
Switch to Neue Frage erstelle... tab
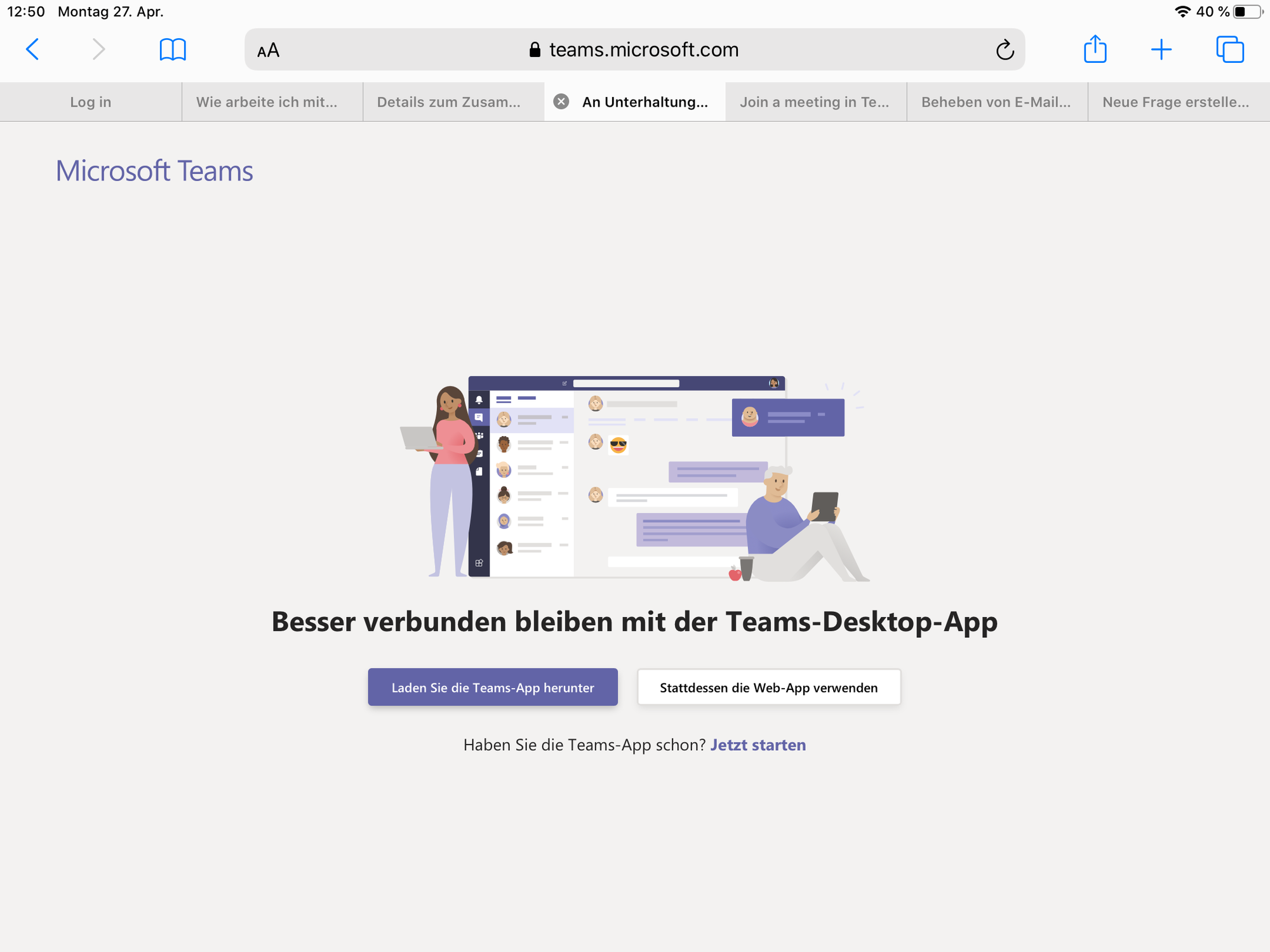pos(1179,102)
